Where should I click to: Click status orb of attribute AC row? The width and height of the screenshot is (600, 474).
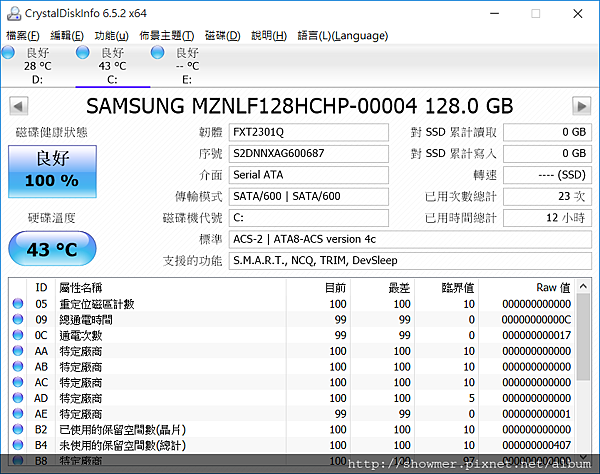pos(18,382)
